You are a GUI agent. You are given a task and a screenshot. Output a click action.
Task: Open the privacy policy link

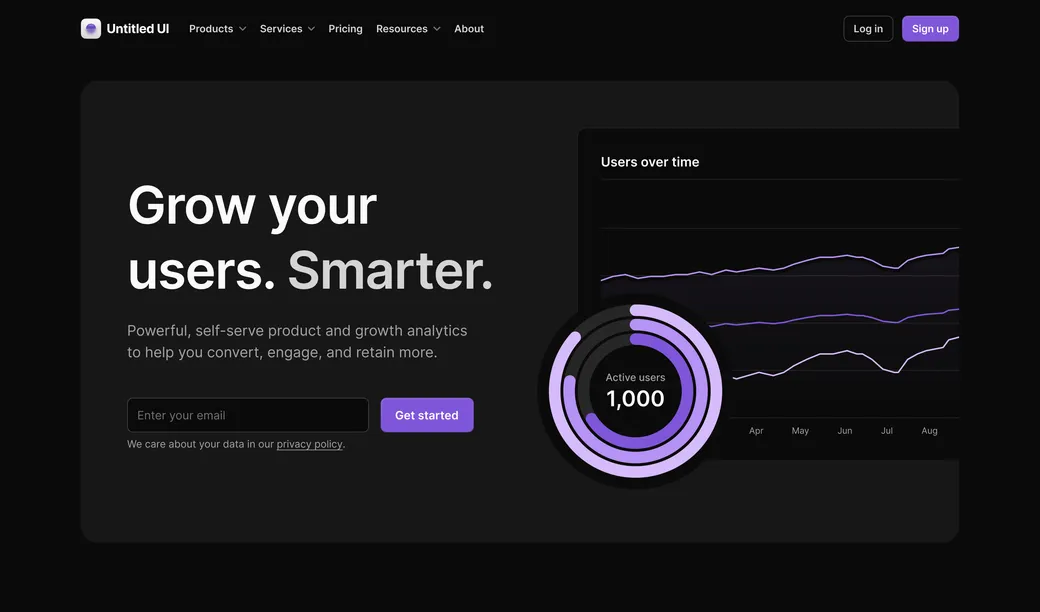click(x=310, y=444)
